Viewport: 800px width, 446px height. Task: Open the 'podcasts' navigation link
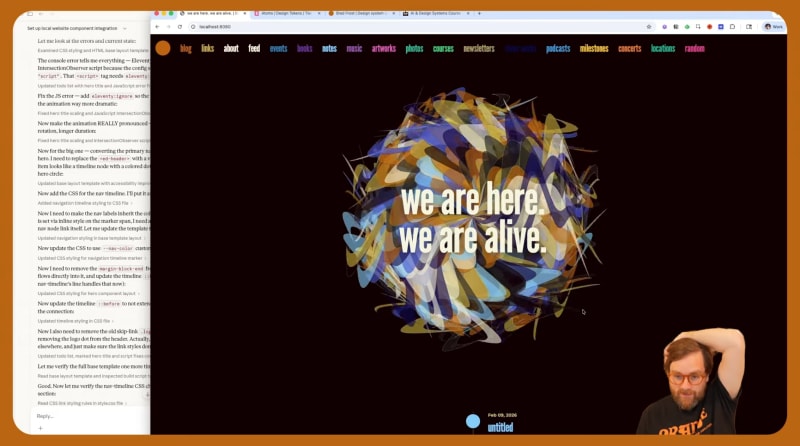(558, 48)
